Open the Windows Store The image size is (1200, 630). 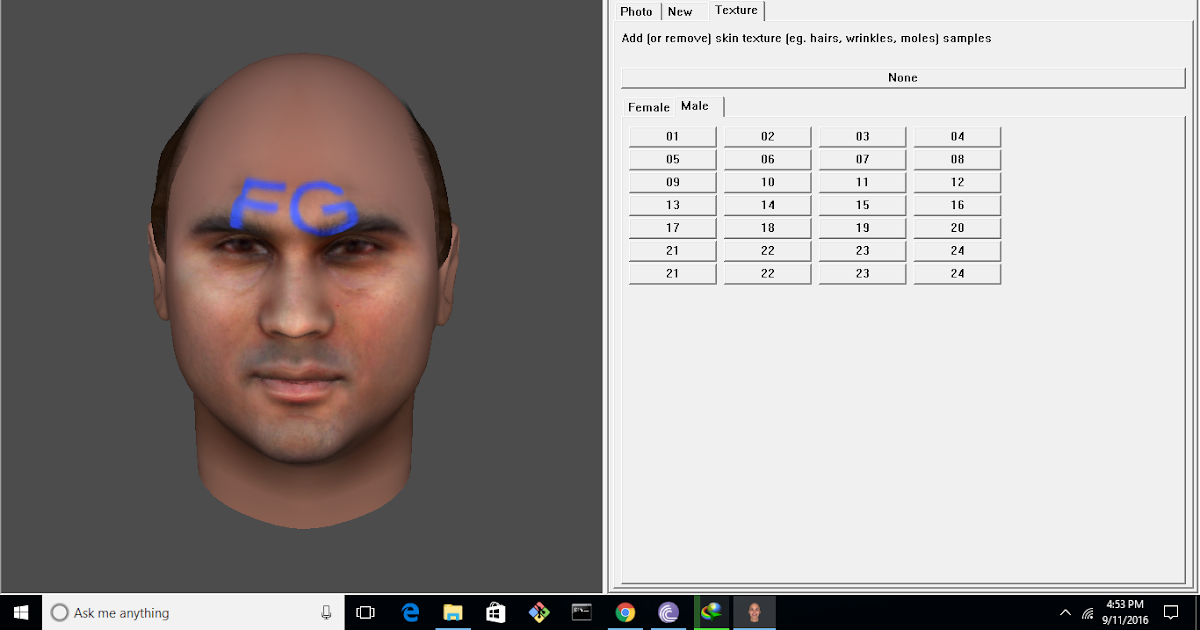[x=496, y=612]
